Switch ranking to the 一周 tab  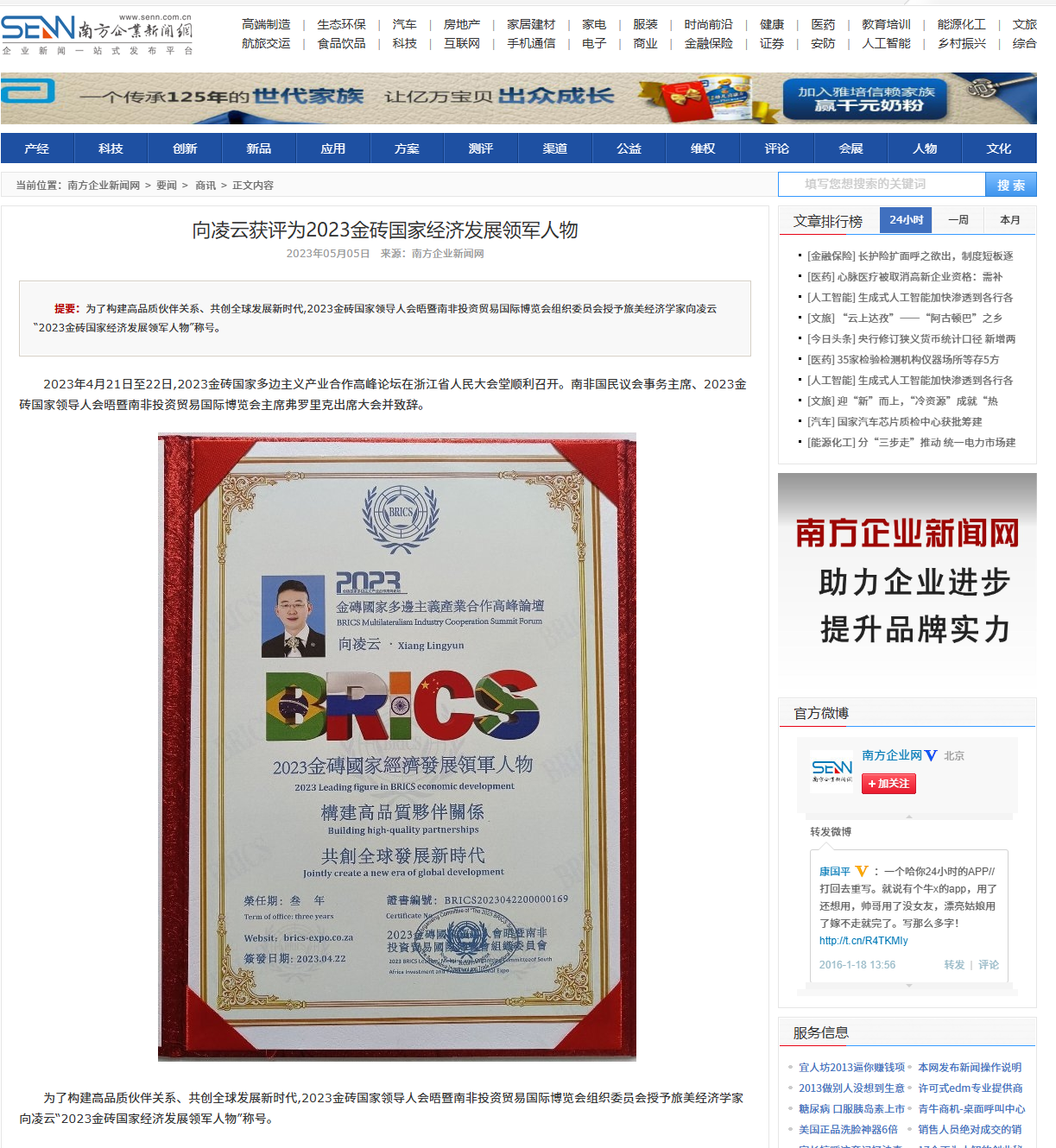(958, 220)
